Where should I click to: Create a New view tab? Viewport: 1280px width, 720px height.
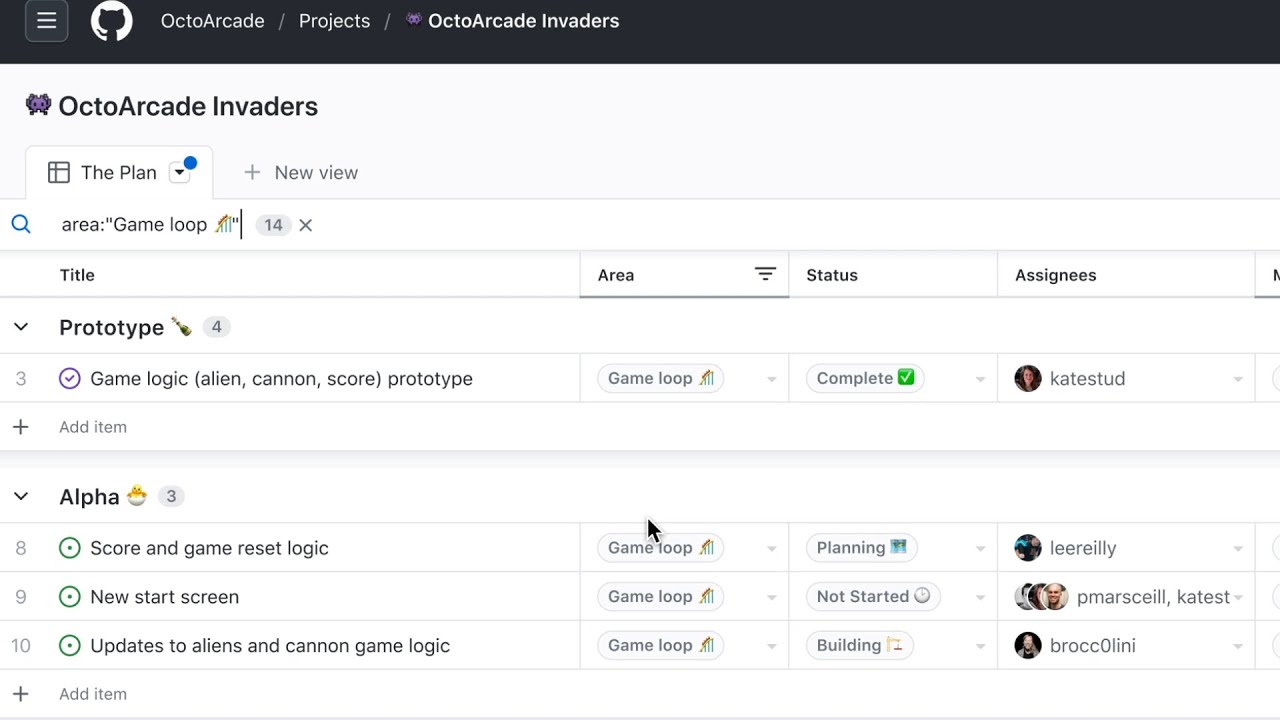(x=301, y=173)
